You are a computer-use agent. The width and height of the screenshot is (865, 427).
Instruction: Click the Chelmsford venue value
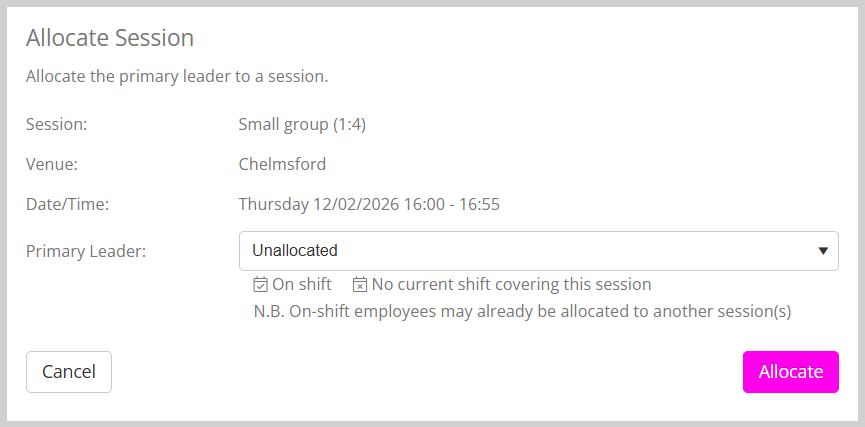[x=282, y=164]
